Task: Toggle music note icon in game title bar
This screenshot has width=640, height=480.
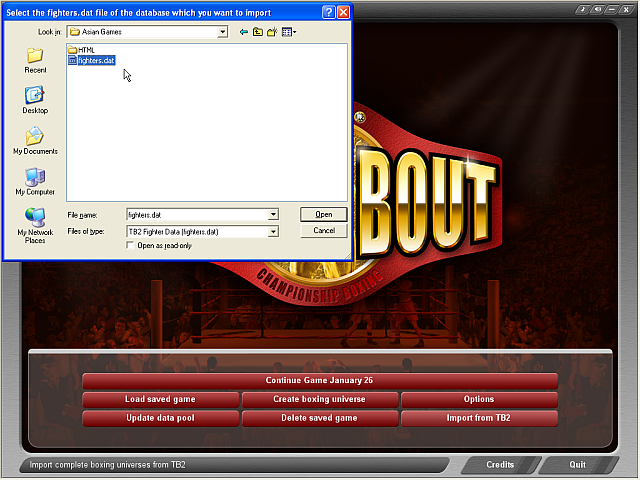Action: (x=583, y=9)
